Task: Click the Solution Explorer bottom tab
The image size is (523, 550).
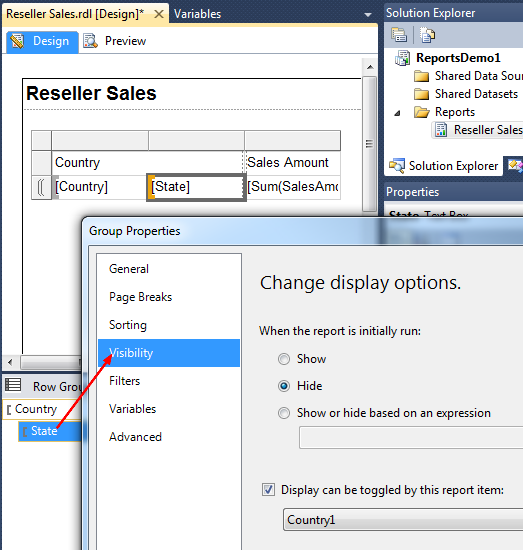Action: 444,166
